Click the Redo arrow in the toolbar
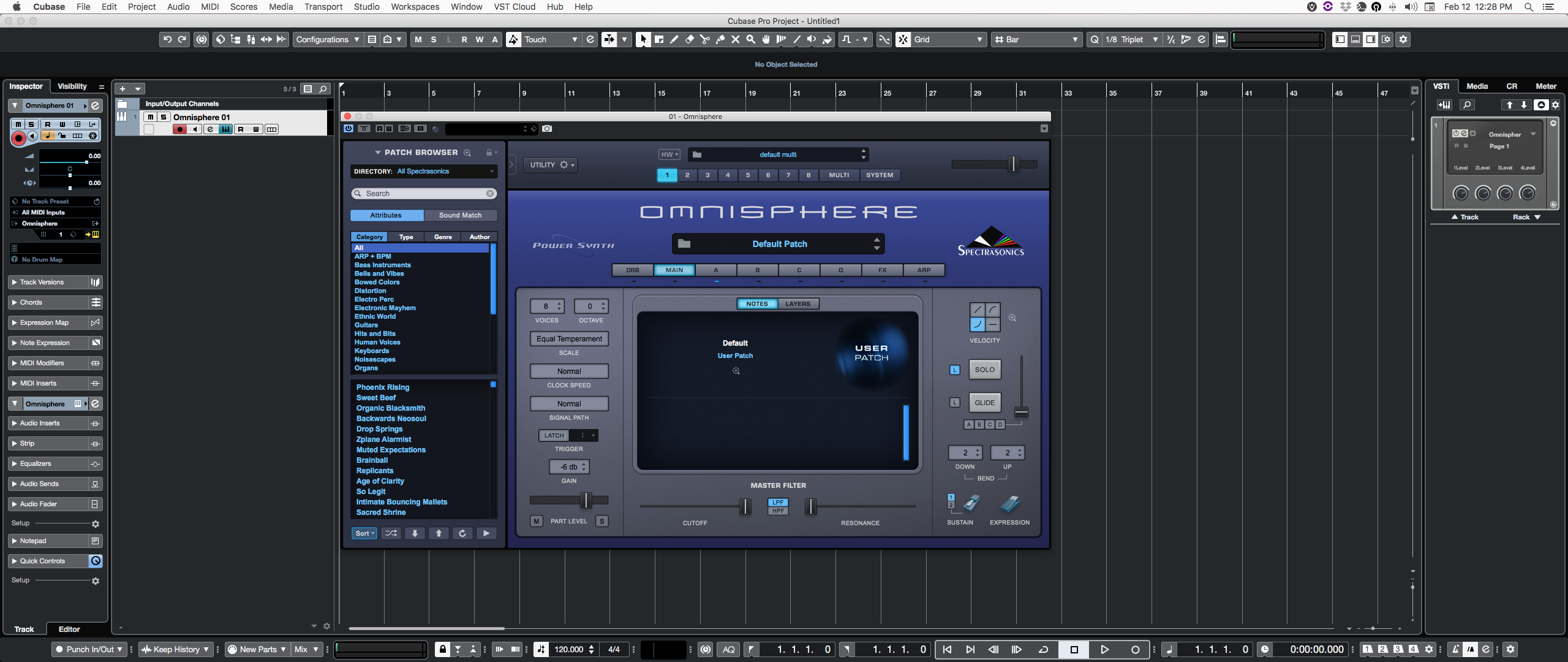Viewport: 1568px width, 662px height. click(182, 39)
